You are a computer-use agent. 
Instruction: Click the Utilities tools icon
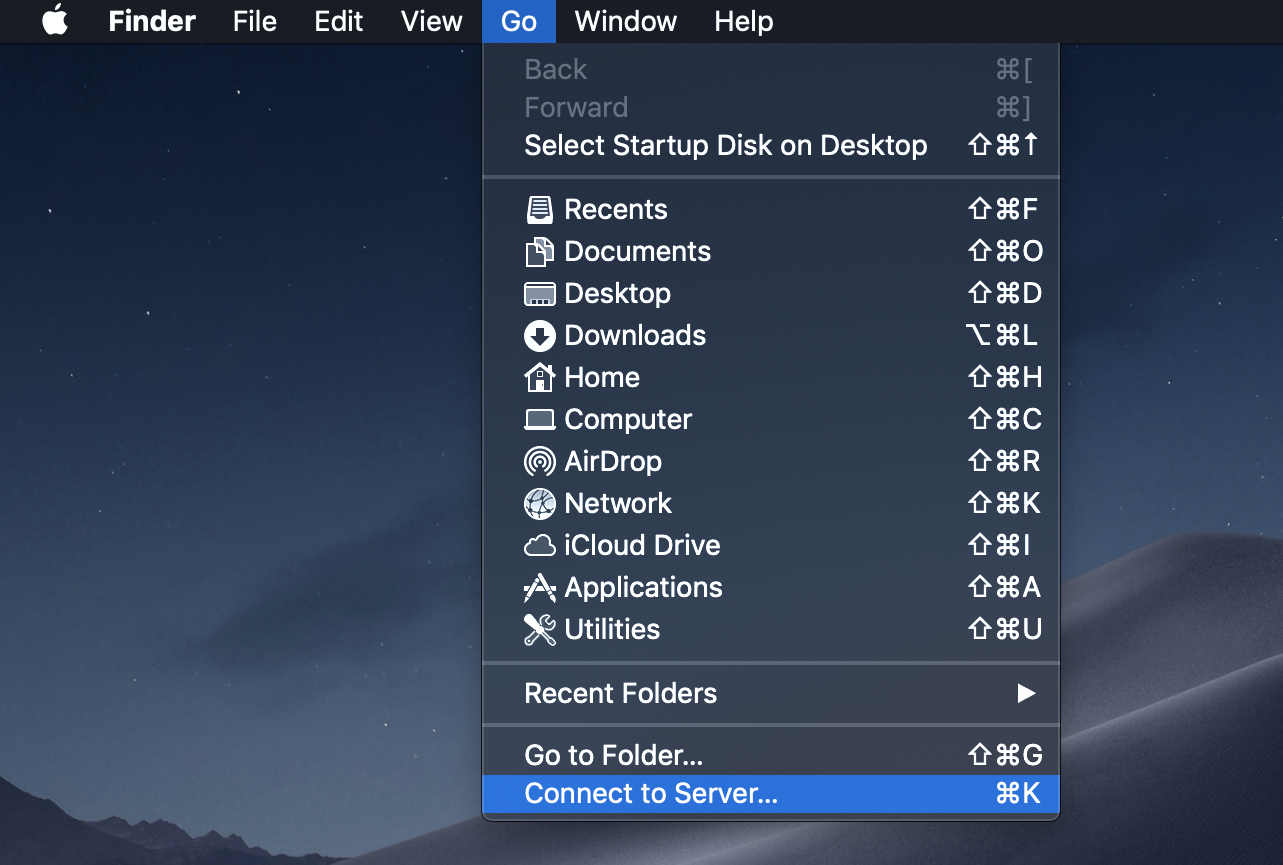tap(539, 629)
